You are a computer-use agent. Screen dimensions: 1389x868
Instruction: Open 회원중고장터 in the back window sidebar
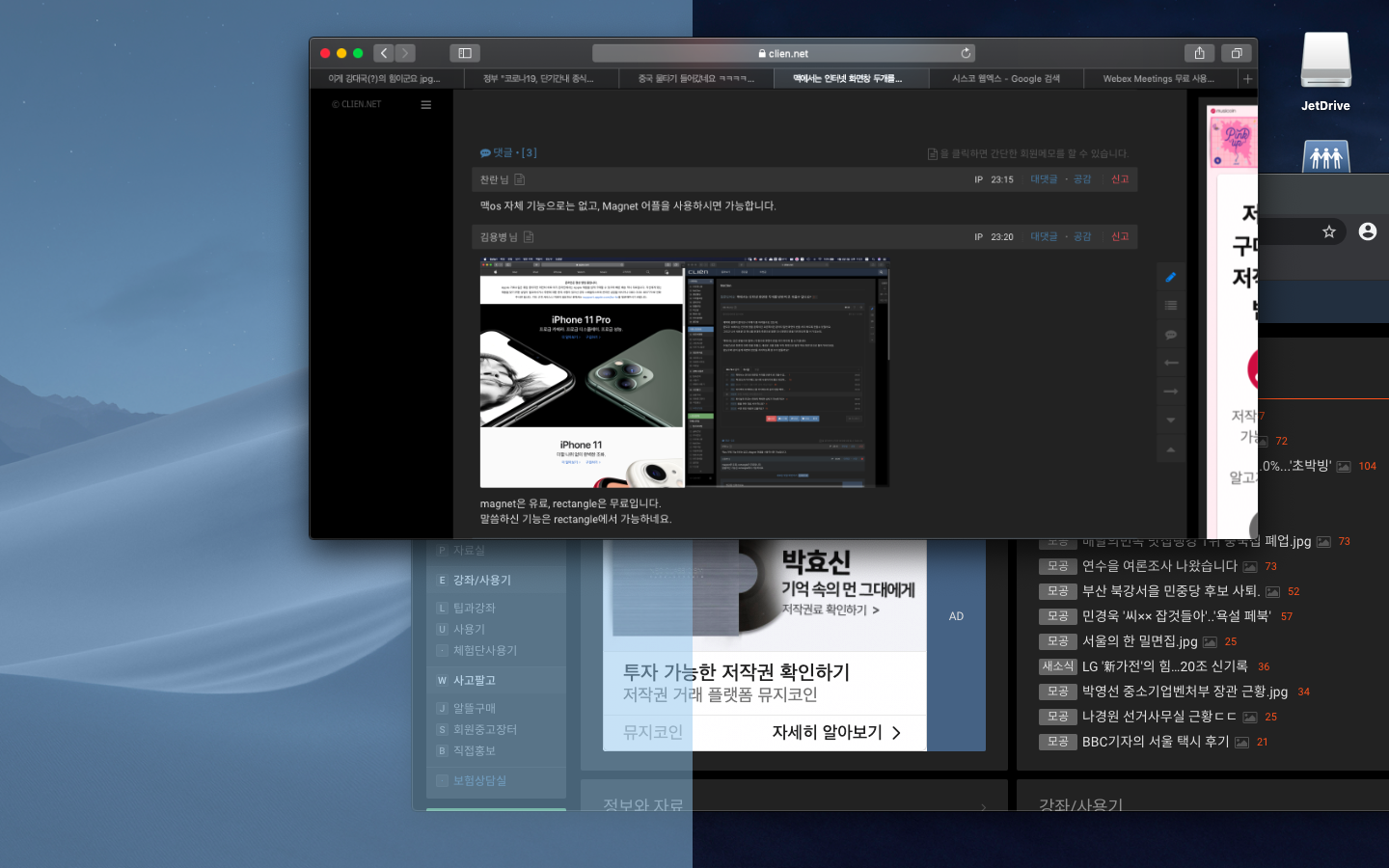click(484, 729)
